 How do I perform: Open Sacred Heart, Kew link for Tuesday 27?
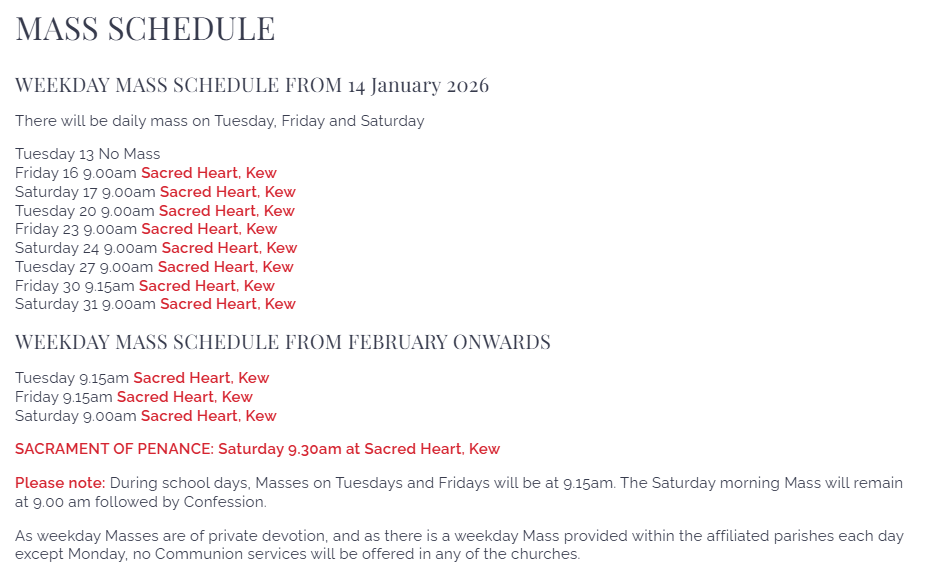[x=225, y=267]
